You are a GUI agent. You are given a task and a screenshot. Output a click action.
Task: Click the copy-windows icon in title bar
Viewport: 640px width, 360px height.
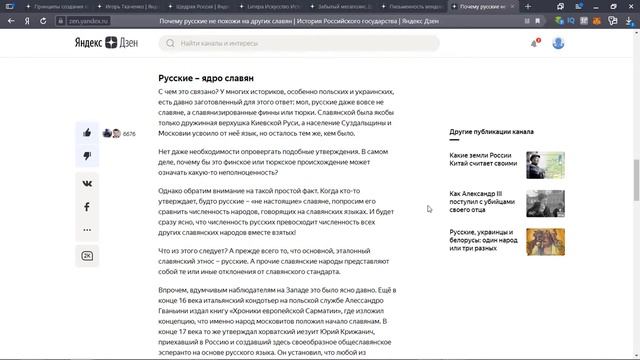point(560,7)
